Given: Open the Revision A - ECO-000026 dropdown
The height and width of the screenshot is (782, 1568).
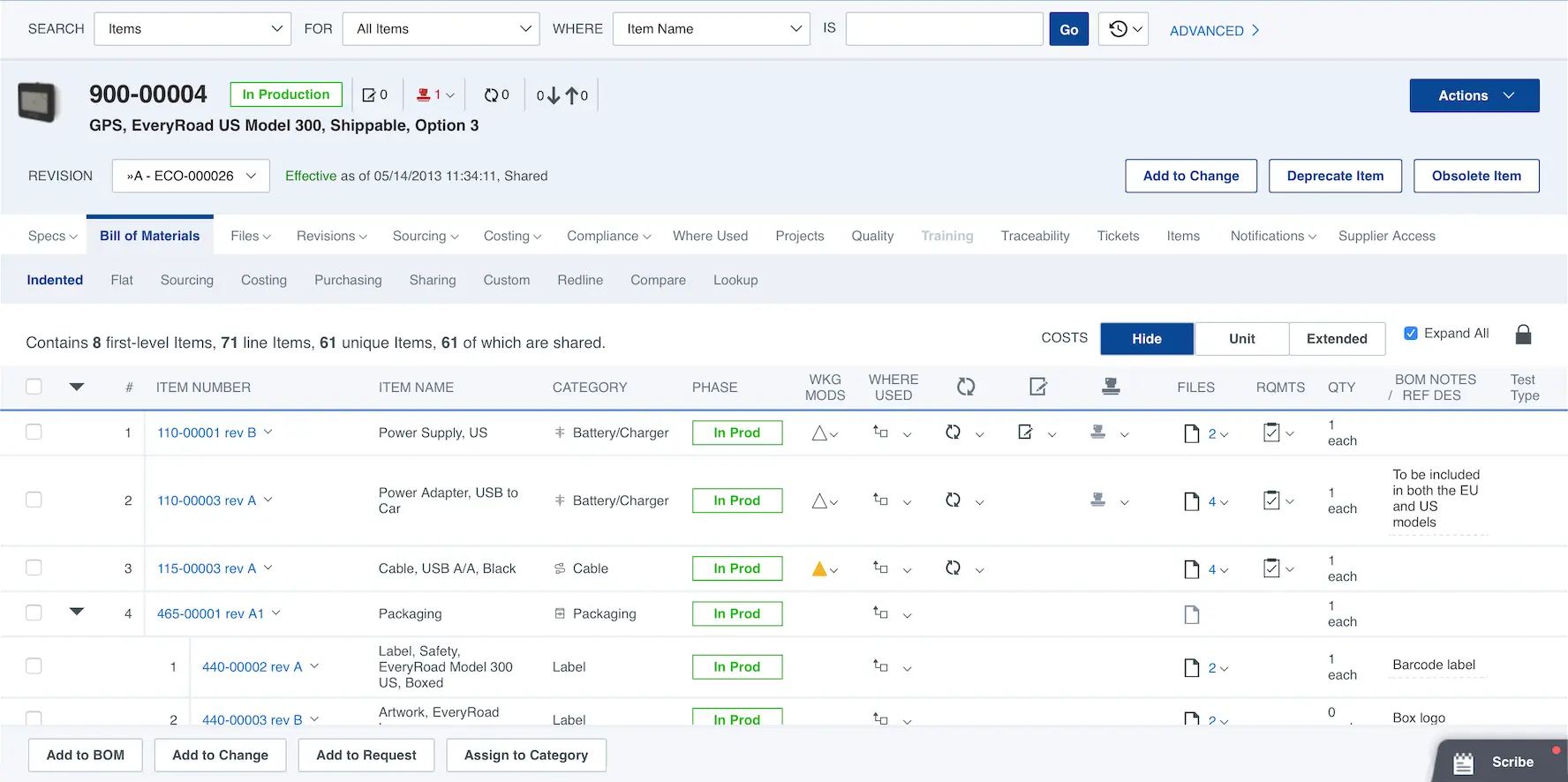Looking at the screenshot, I should pyautogui.click(x=191, y=176).
